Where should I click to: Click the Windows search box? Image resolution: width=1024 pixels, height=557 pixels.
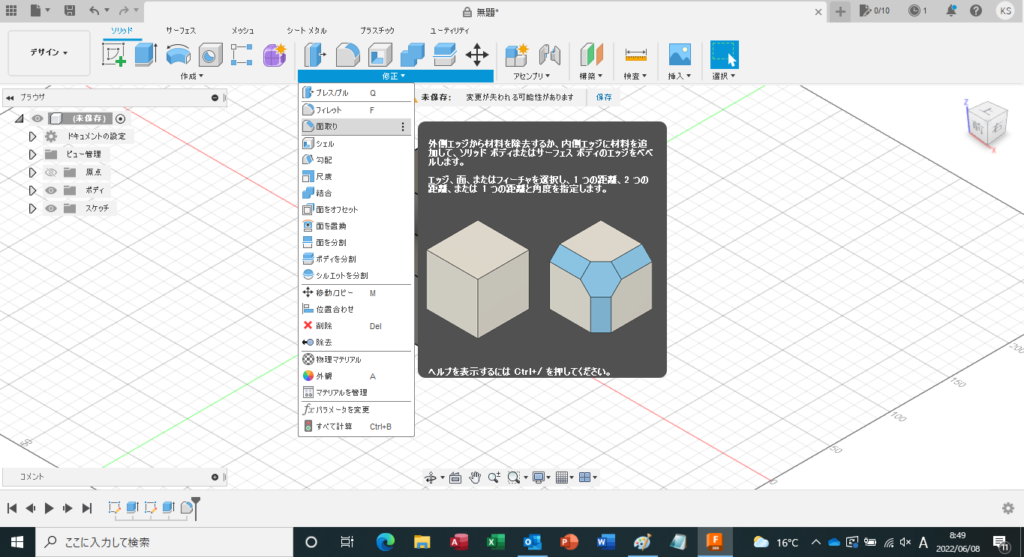tap(163, 542)
